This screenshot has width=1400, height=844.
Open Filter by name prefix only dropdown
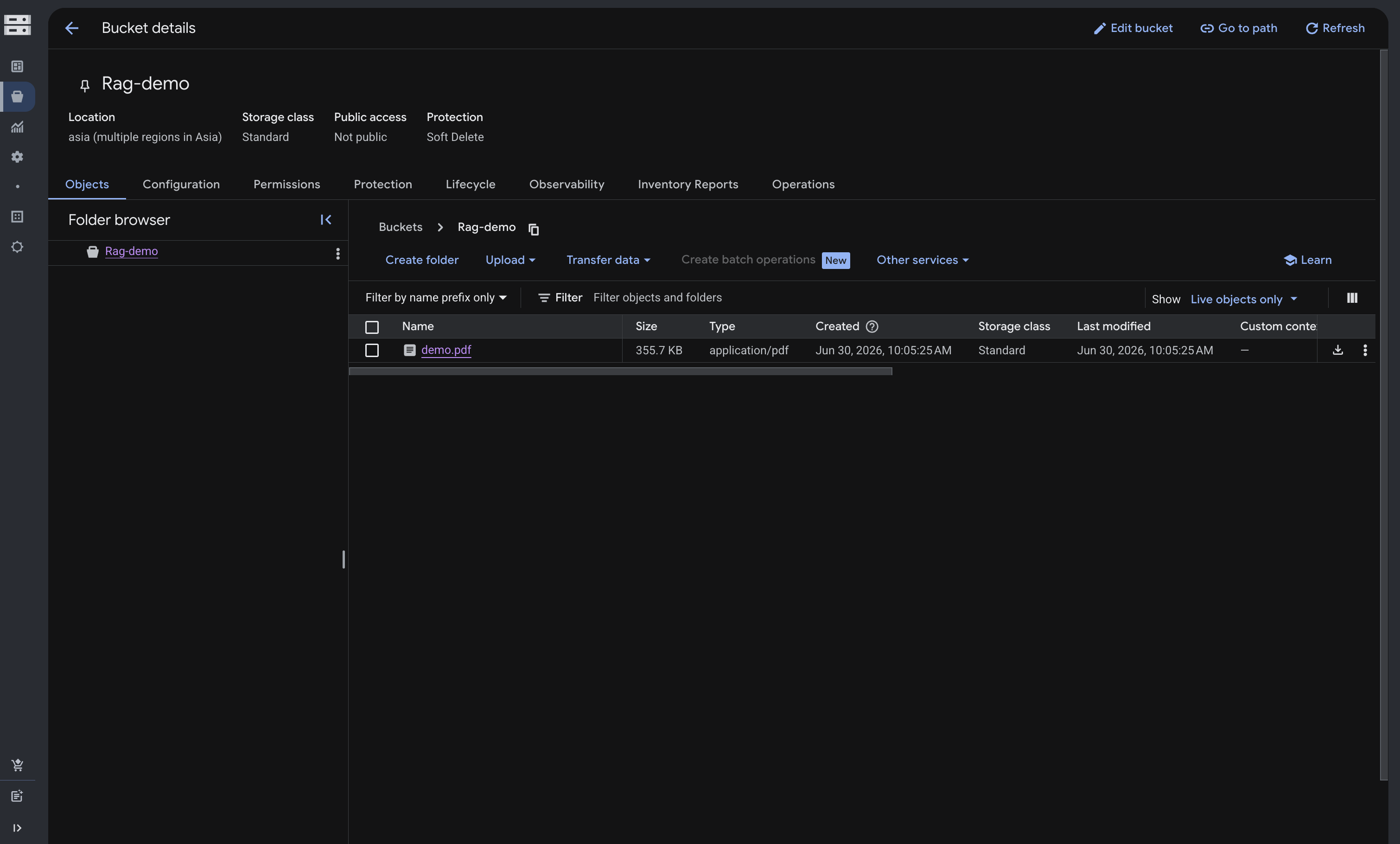pyautogui.click(x=436, y=298)
